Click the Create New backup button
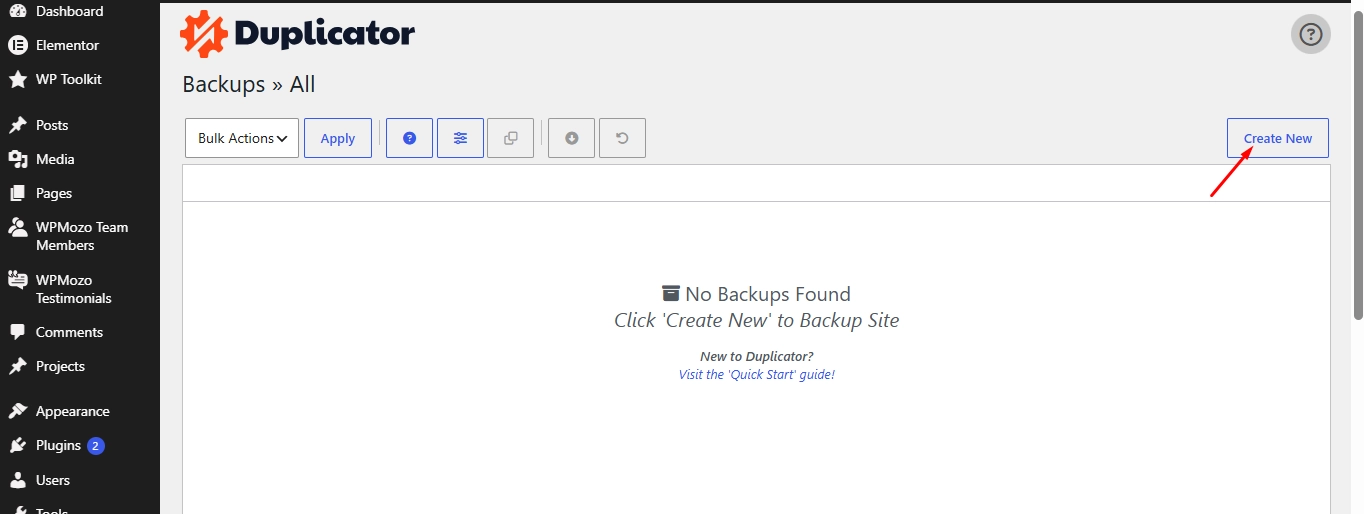The height and width of the screenshot is (514, 1364). point(1277,138)
